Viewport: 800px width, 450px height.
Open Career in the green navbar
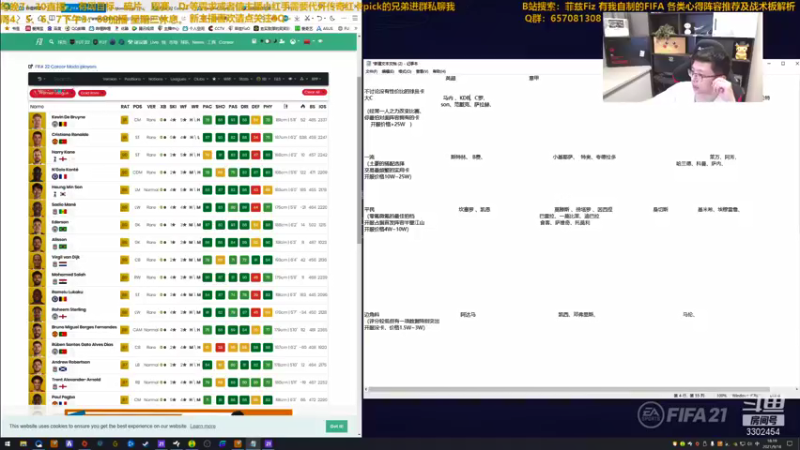[226, 42]
